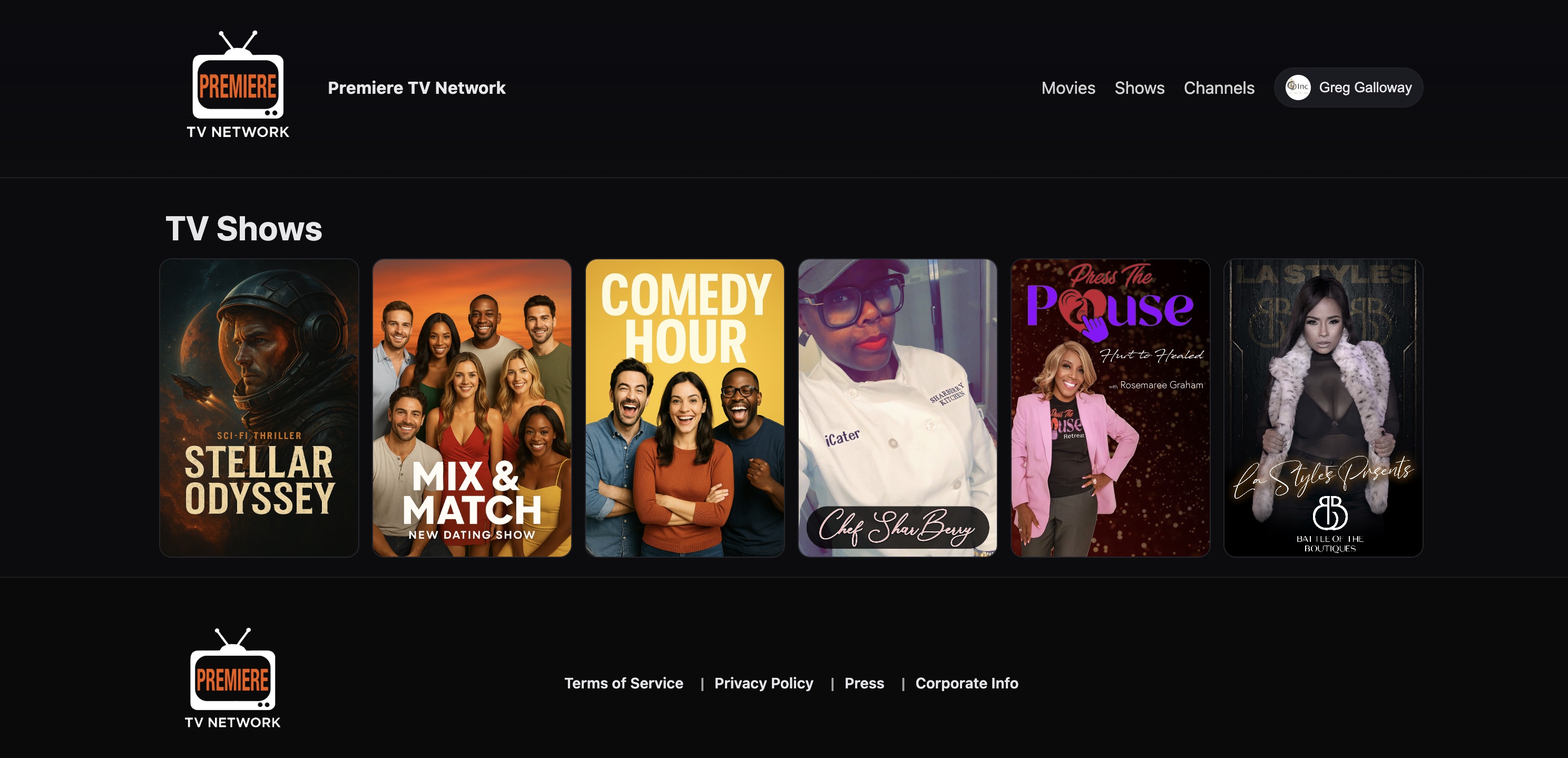Click the TV Shows section heading
Viewport: 1568px width, 758px height.
click(x=243, y=228)
